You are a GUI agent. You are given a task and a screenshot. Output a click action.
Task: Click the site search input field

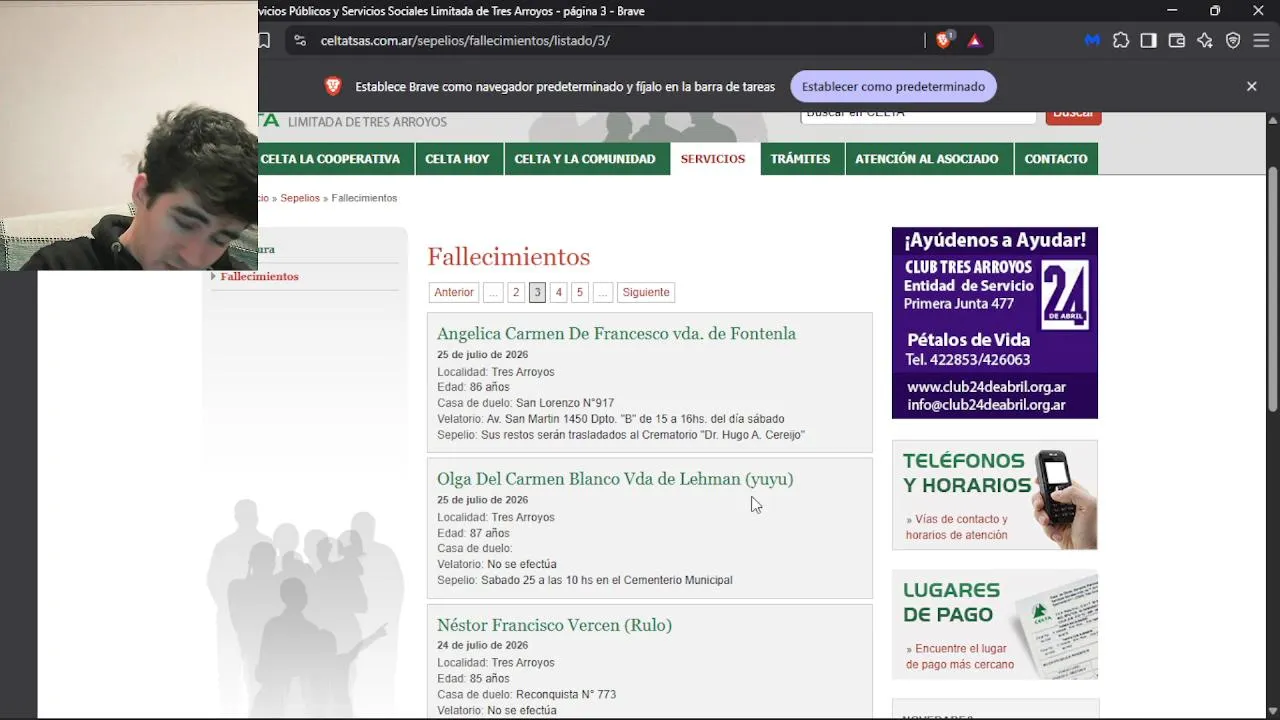coord(918,116)
